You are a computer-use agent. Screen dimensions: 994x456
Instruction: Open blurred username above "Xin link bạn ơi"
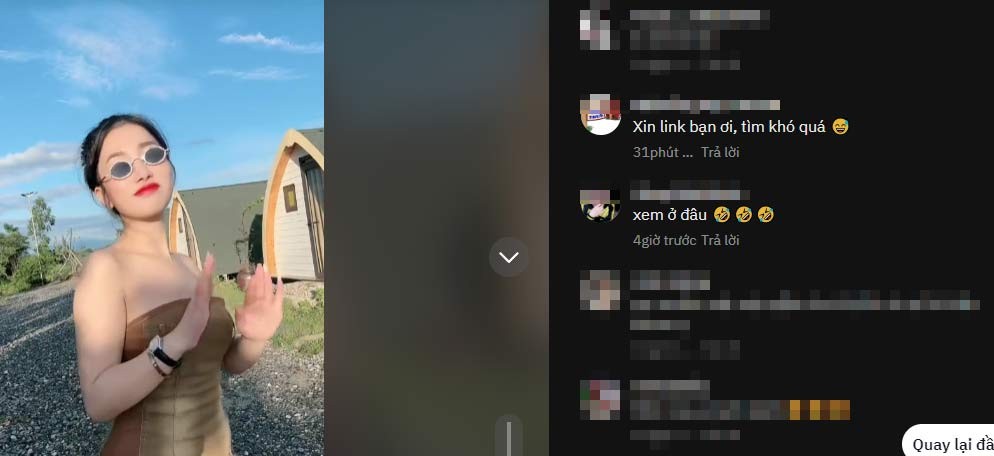click(x=705, y=105)
